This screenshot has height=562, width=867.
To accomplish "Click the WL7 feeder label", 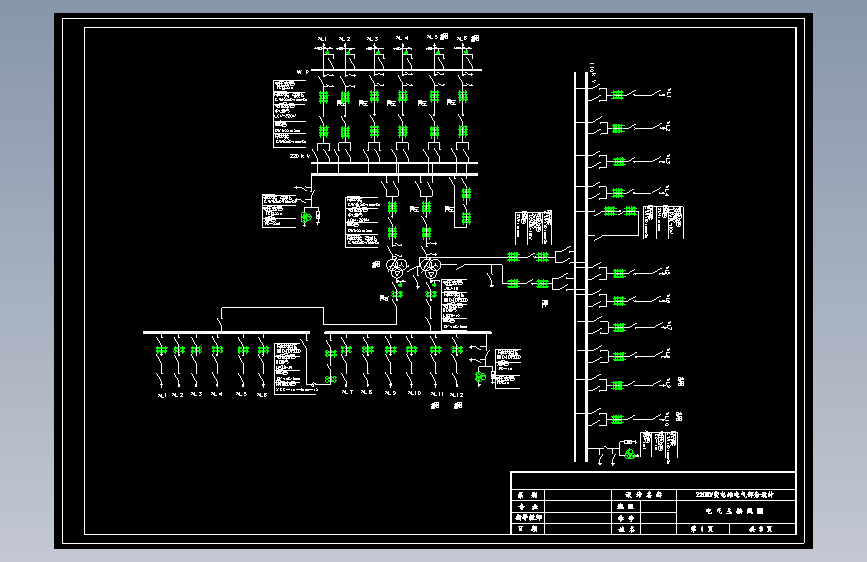I will point(347,392).
